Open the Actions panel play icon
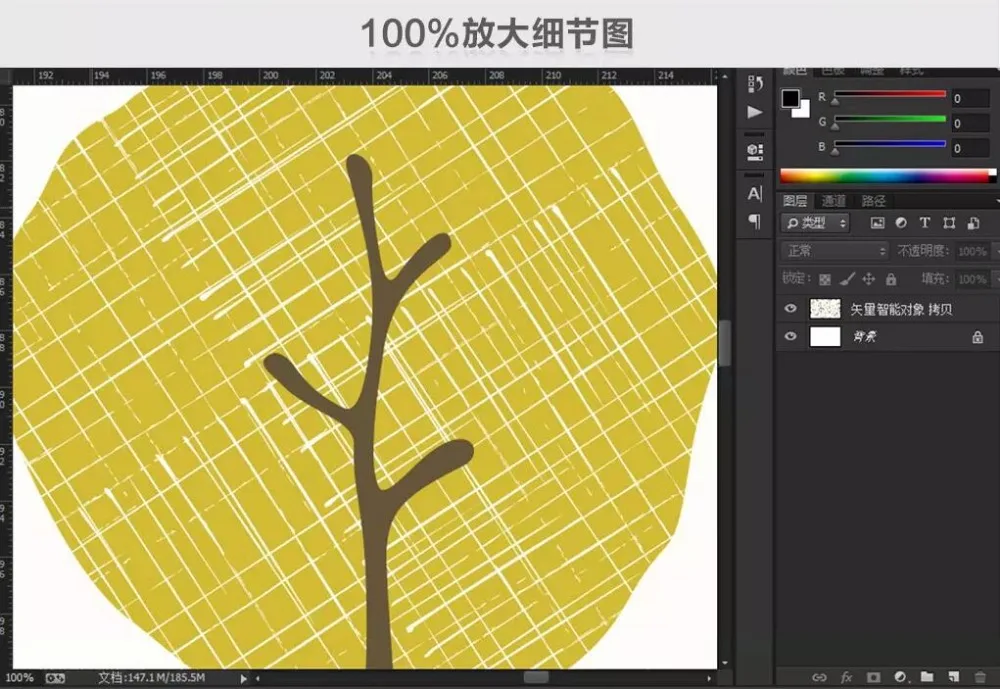 [x=755, y=112]
